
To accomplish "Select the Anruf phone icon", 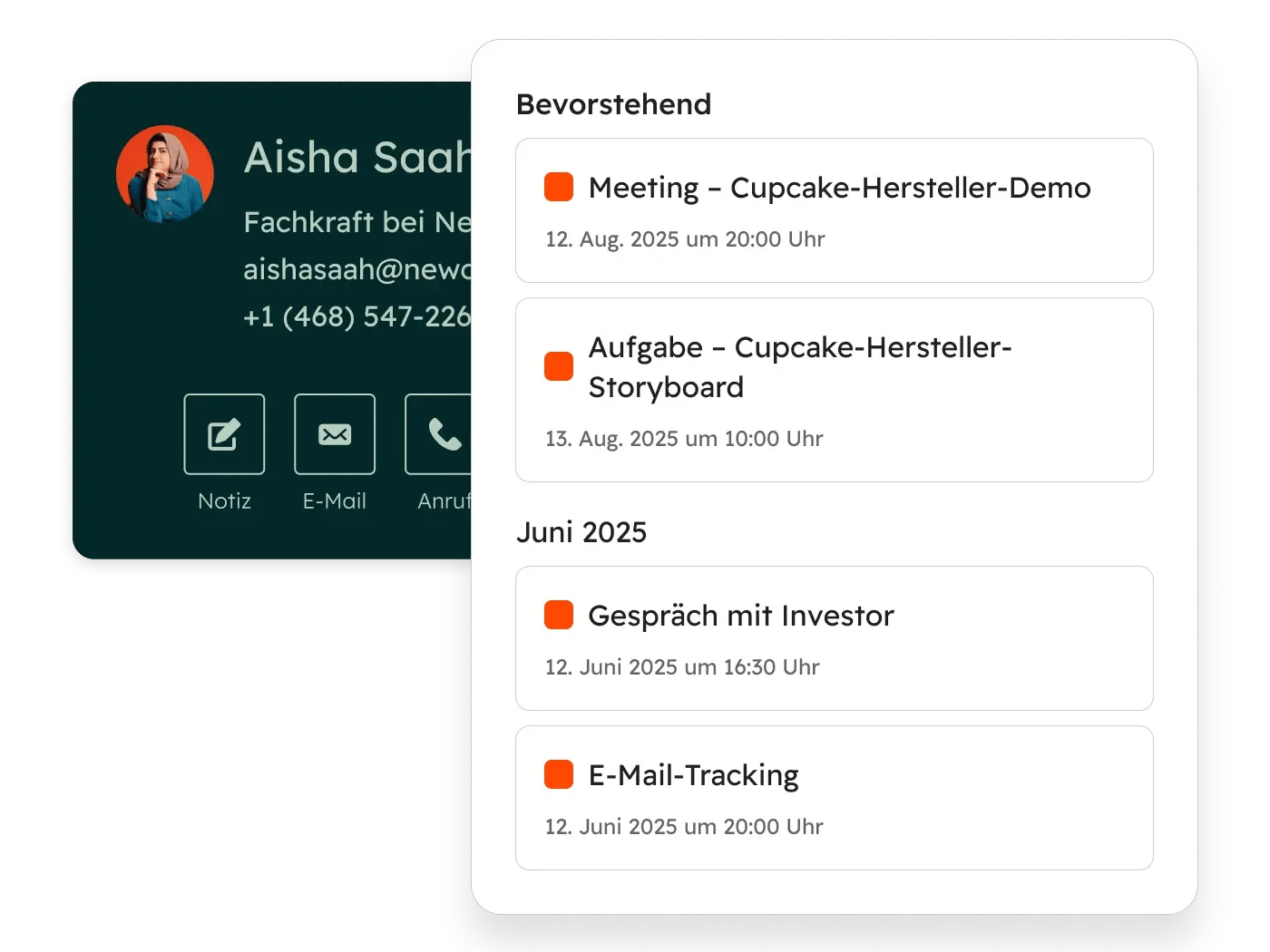I will 444,433.
